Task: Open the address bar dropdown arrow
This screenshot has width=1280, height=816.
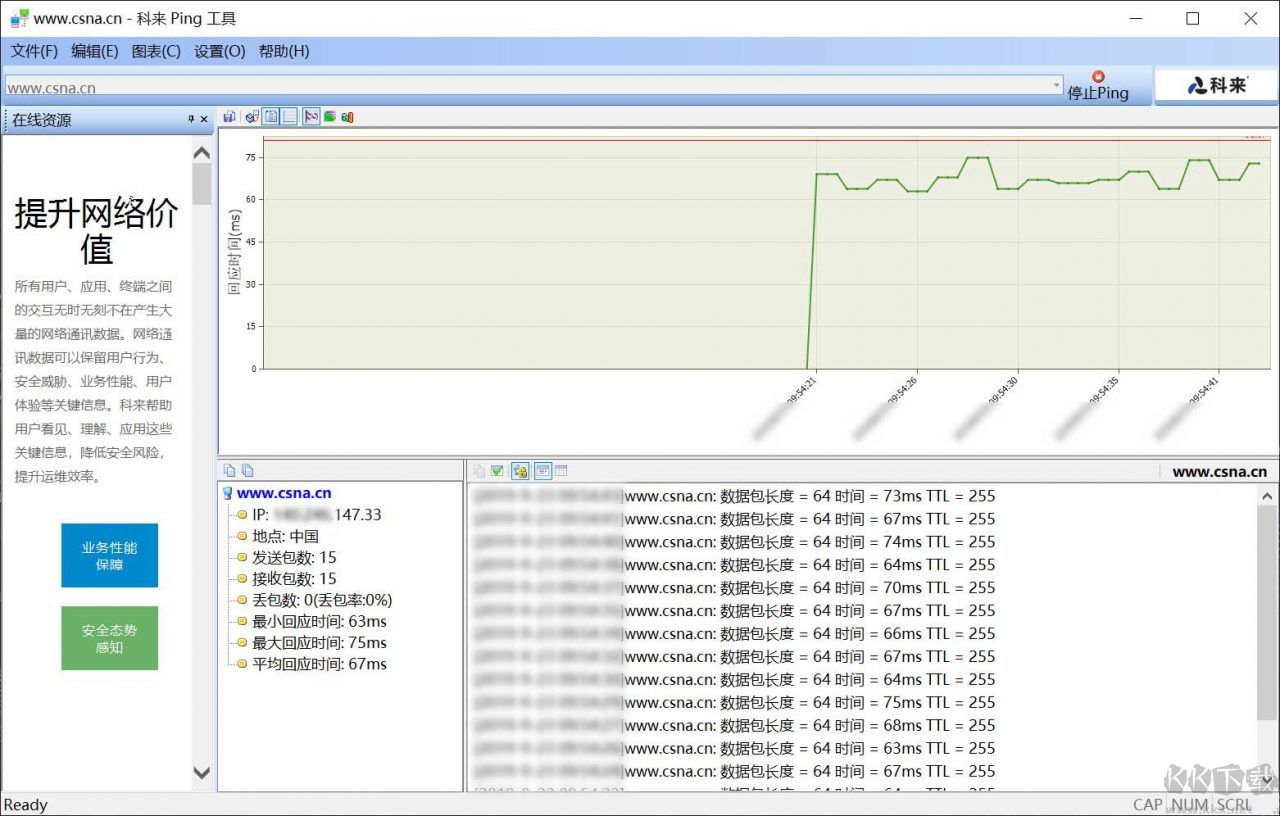Action: coord(1057,87)
